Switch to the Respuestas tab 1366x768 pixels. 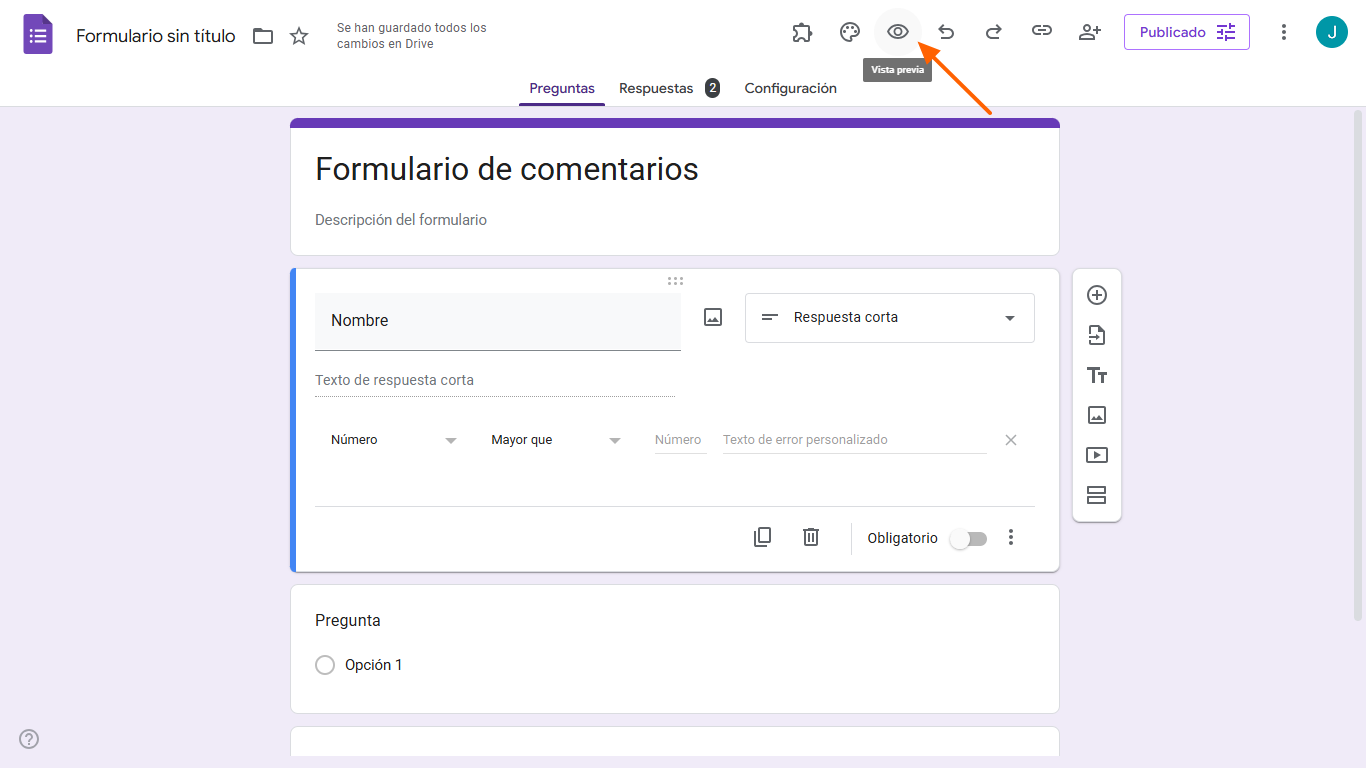(x=656, y=88)
